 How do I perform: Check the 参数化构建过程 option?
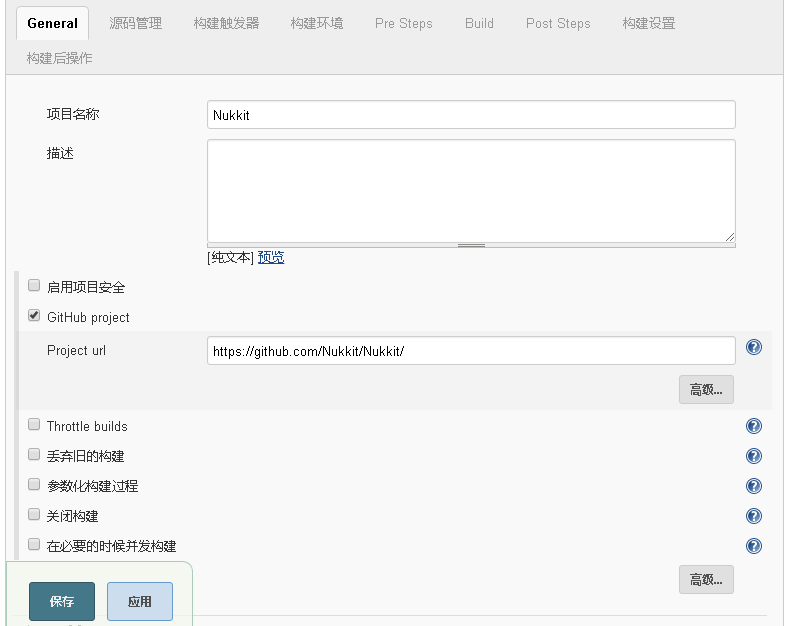tap(34, 485)
